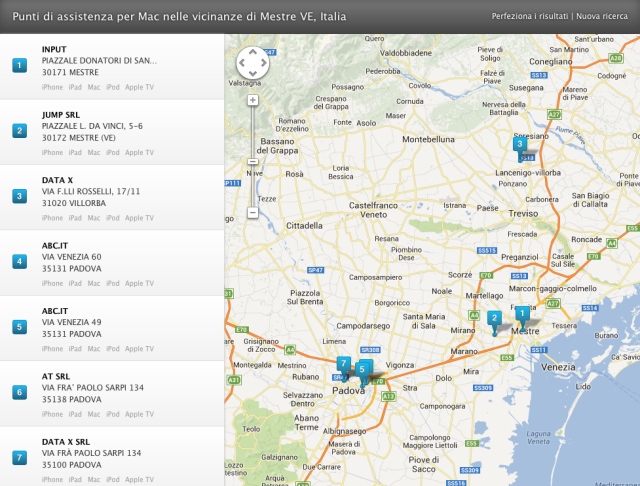Click the number 7 badge beside DATA X SRL

click(19, 458)
